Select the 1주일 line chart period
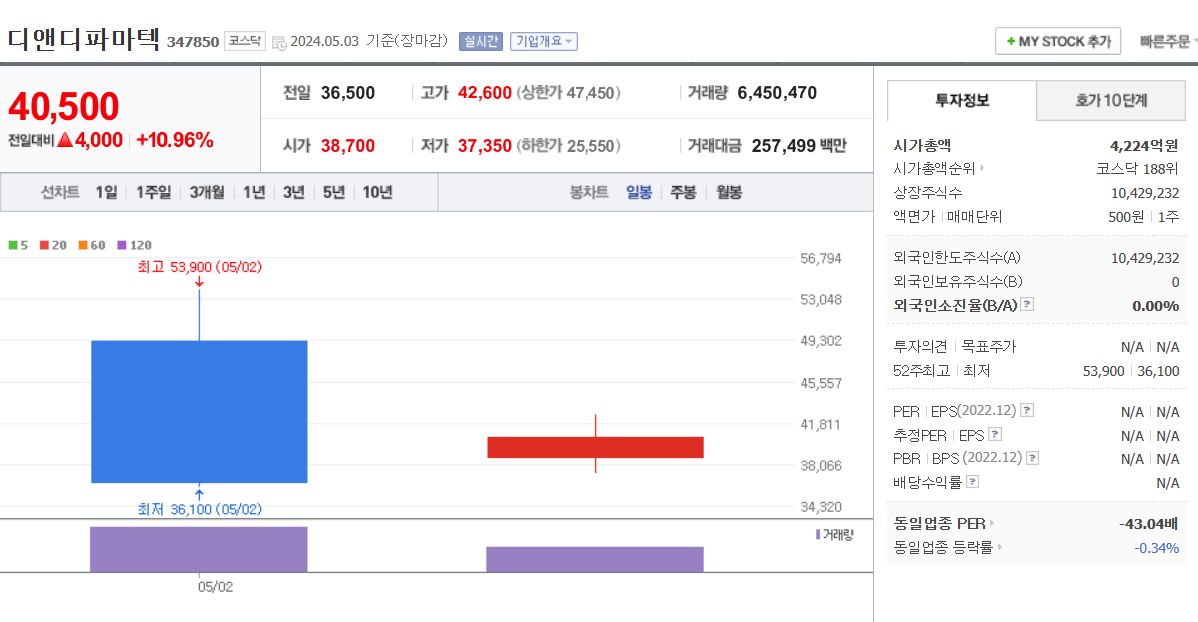The image size is (1198, 622). pos(154,193)
